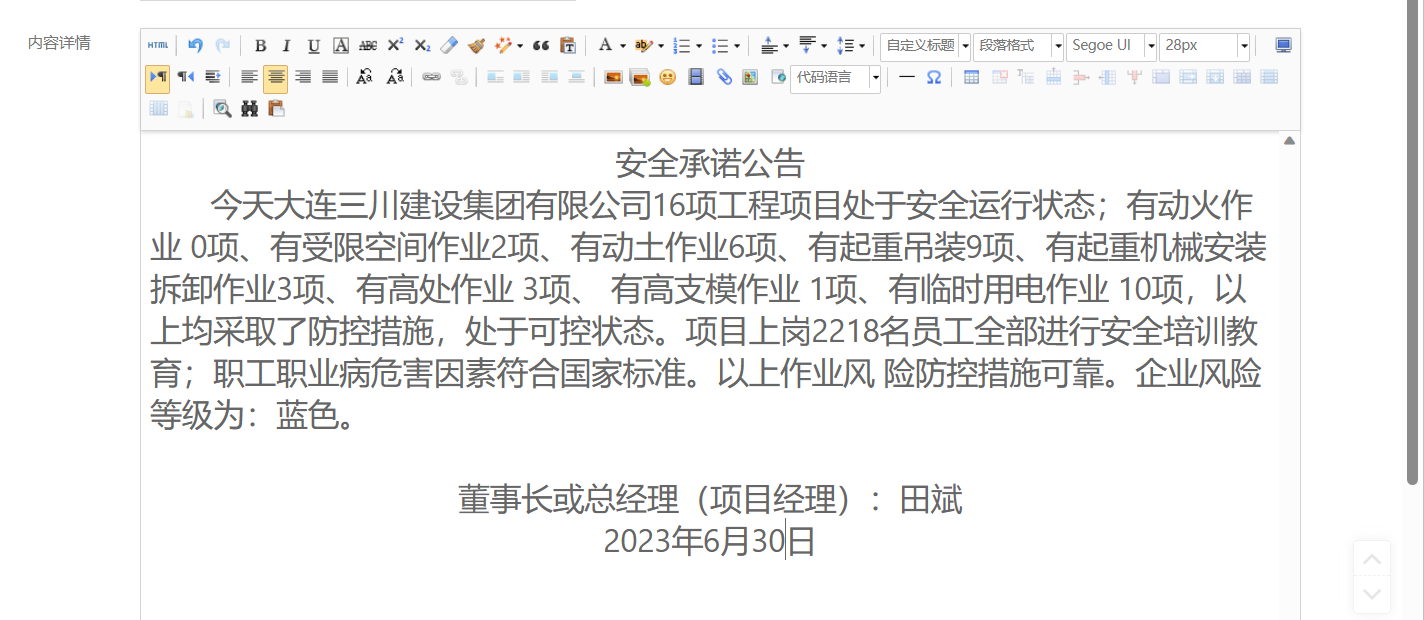Open the font color picker arrow
Viewport: 1424px width, 620px height.
[x=623, y=45]
